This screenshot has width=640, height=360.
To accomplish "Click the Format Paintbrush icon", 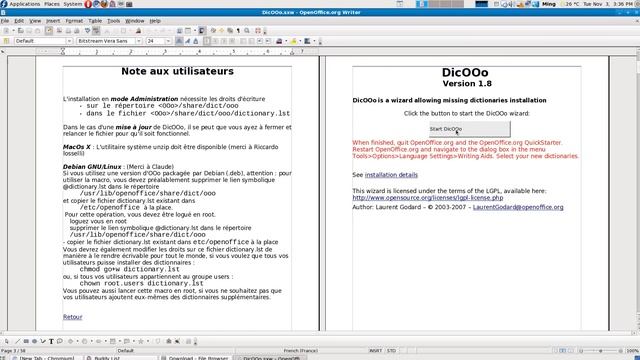I will 138,31.
